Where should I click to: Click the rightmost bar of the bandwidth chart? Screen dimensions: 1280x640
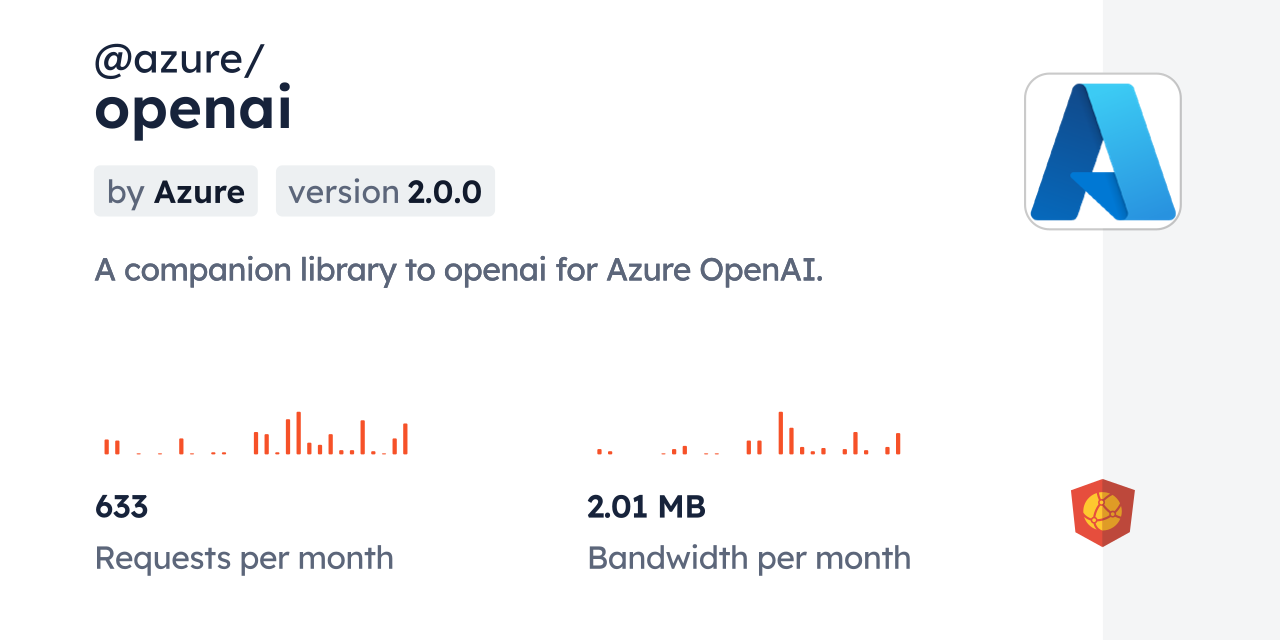[898, 443]
